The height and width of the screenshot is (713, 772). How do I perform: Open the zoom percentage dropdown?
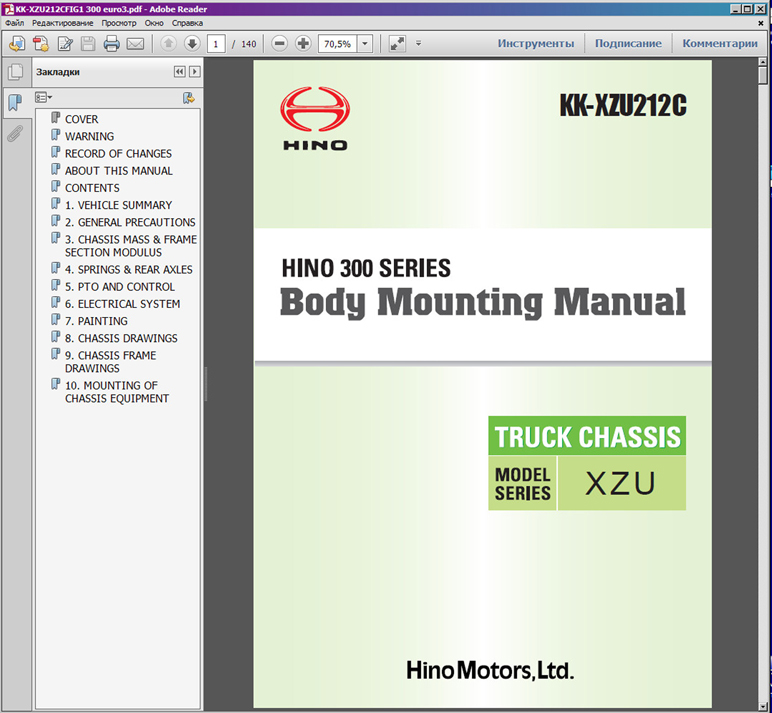(364, 44)
